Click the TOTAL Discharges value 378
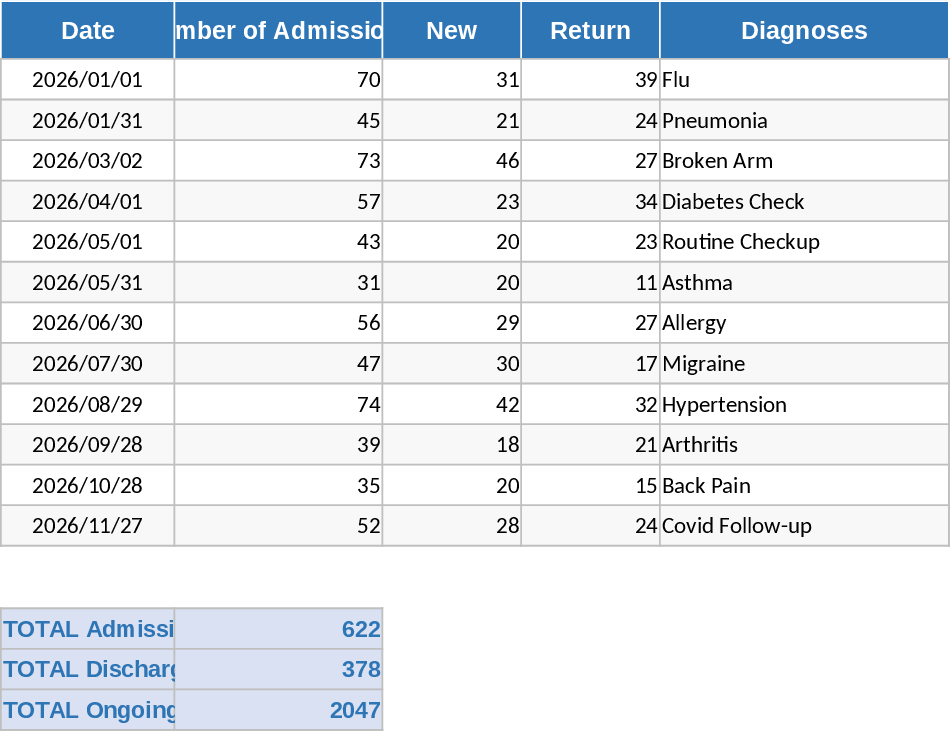Image resolution: width=950 pixels, height=731 pixels. point(278,669)
